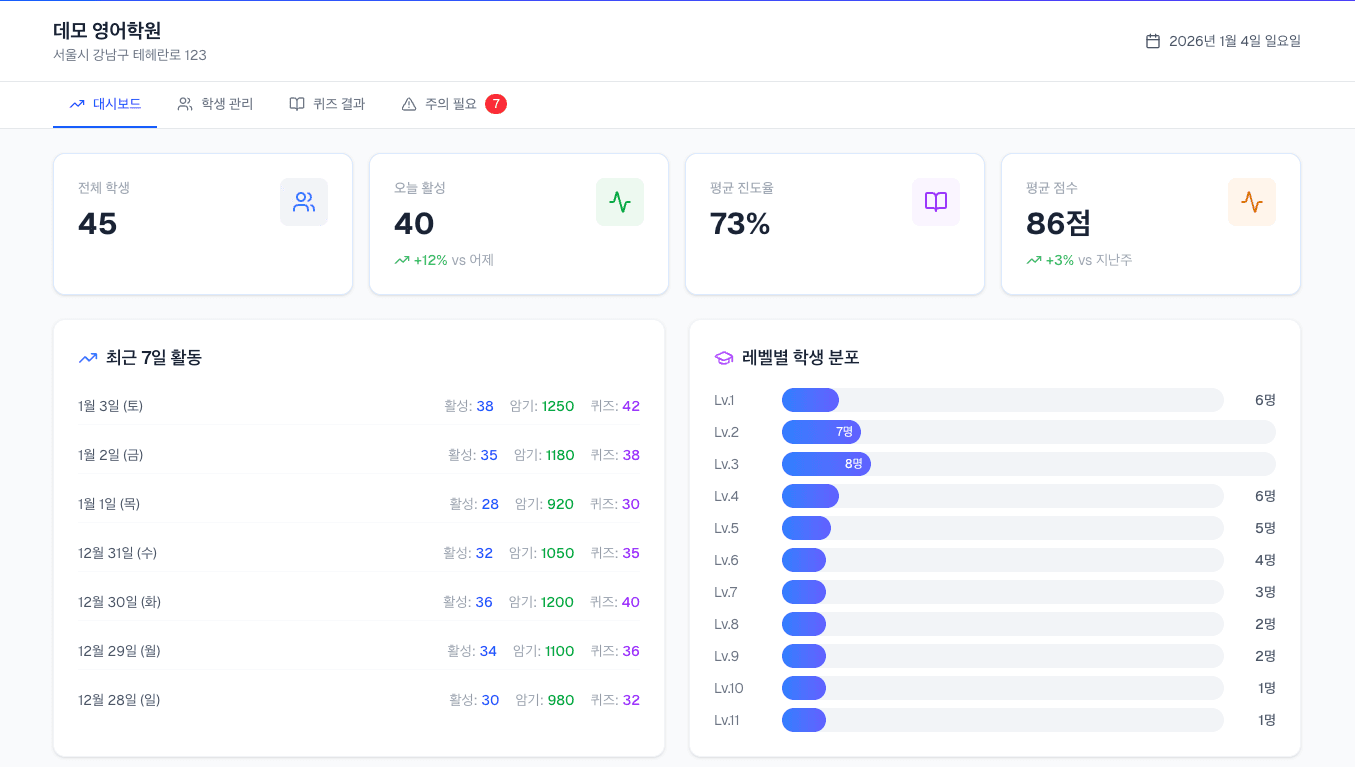
Task: Switch to the 학생 관리 tab
Action: pyautogui.click(x=216, y=104)
